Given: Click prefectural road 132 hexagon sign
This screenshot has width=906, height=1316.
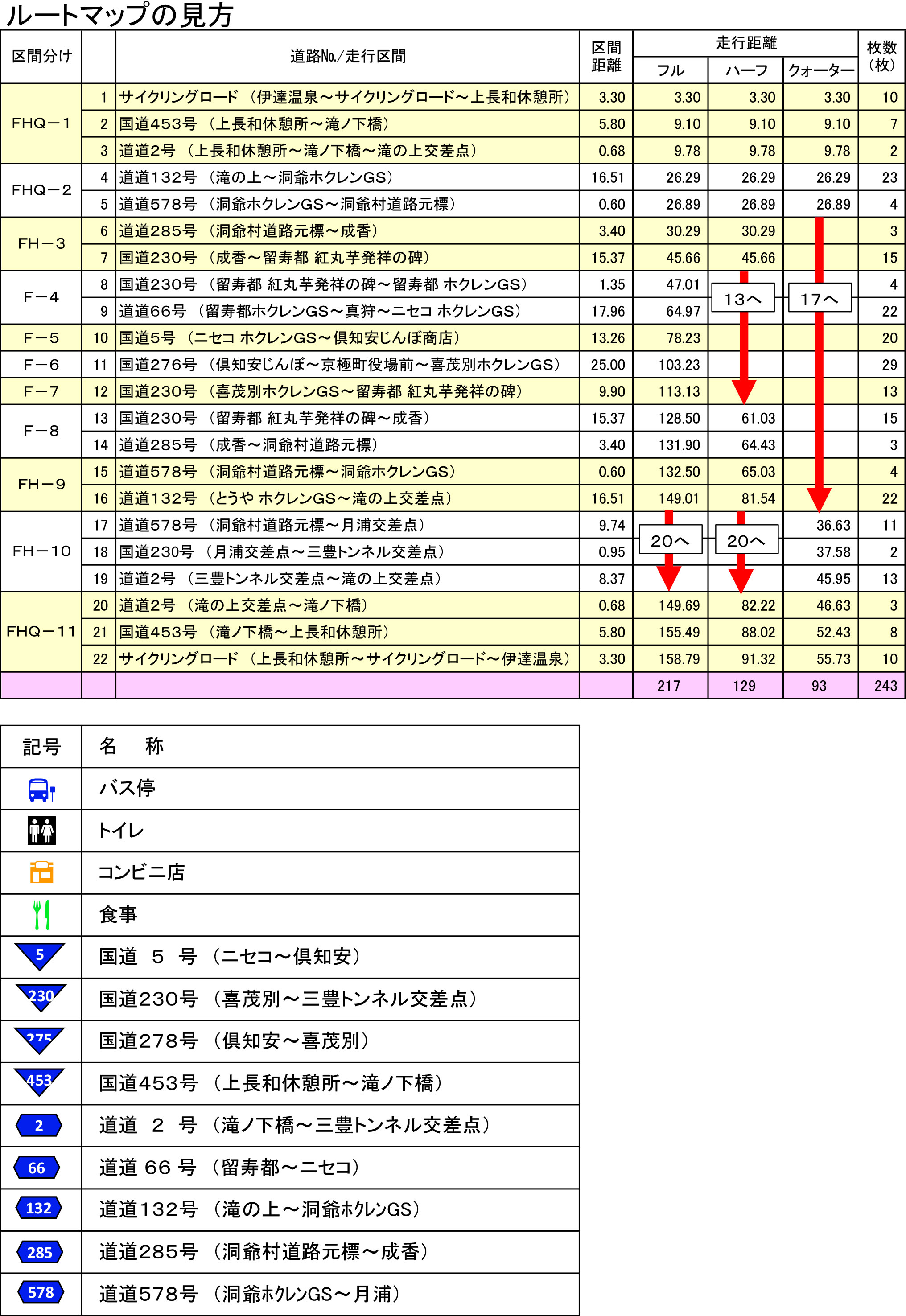Looking at the screenshot, I should (39, 1208).
